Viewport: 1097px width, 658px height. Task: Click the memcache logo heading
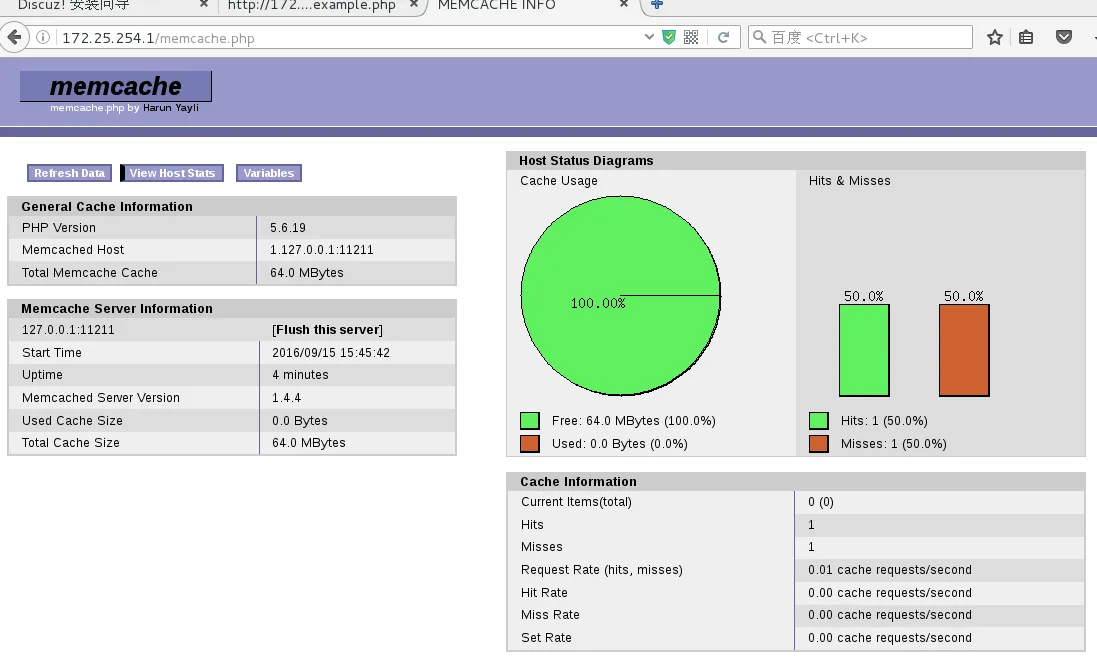pos(115,86)
